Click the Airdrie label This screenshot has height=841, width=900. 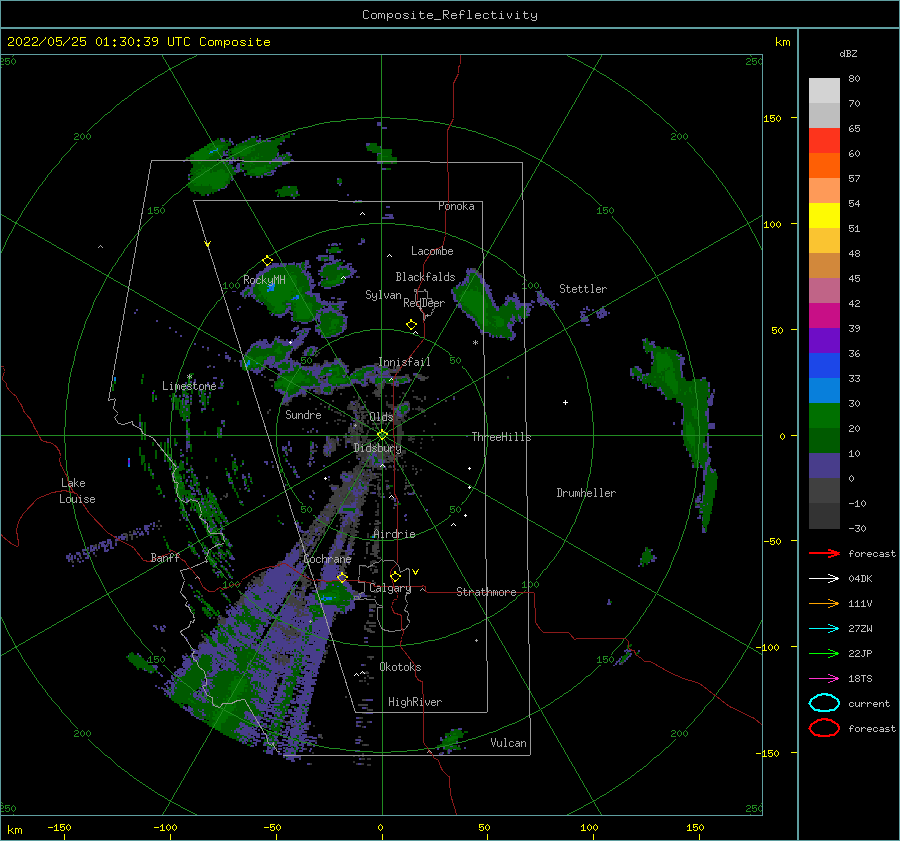click(x=394, y=534)
